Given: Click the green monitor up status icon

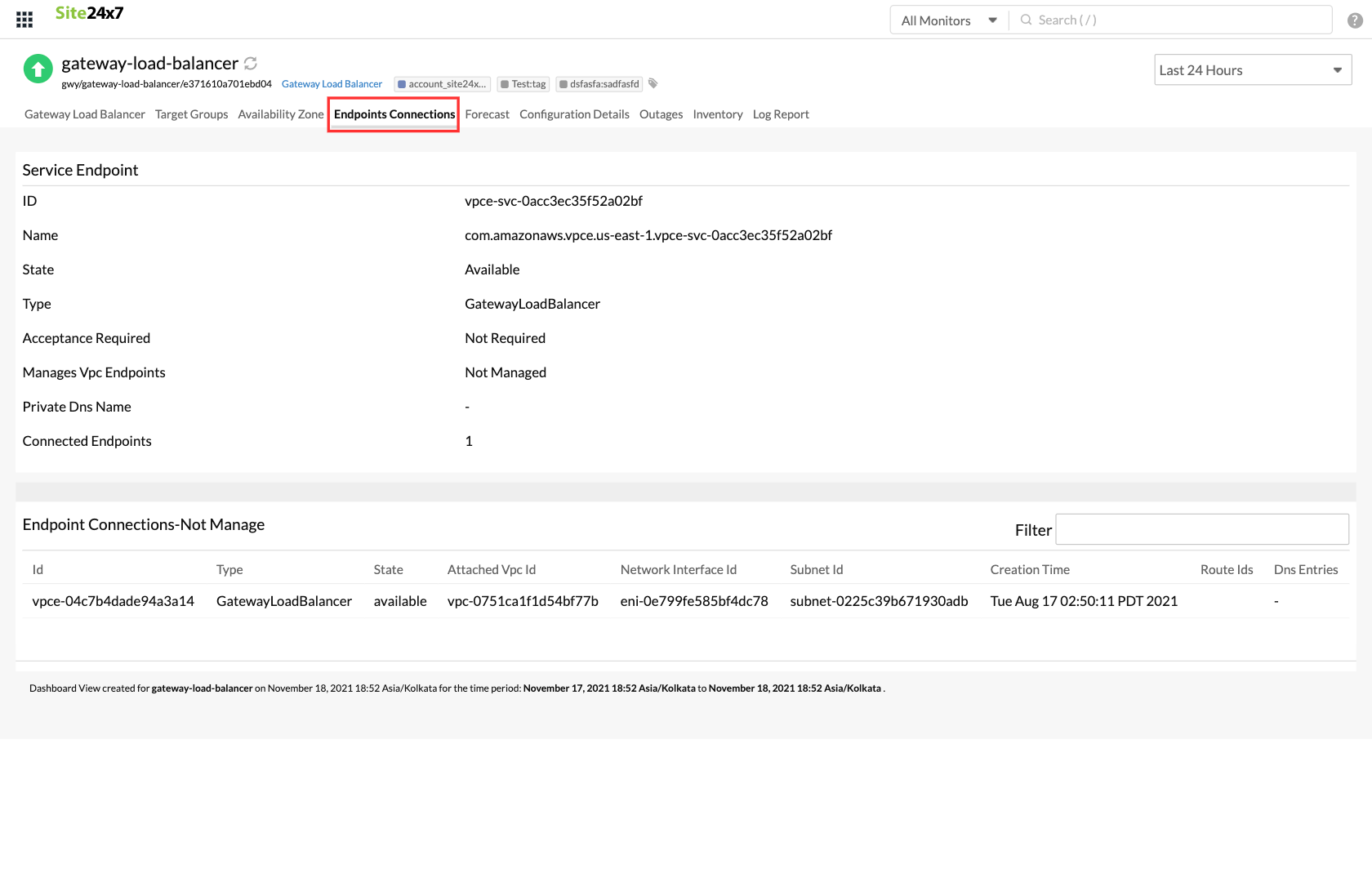Looking at the screenshot, I should point(38,69).
